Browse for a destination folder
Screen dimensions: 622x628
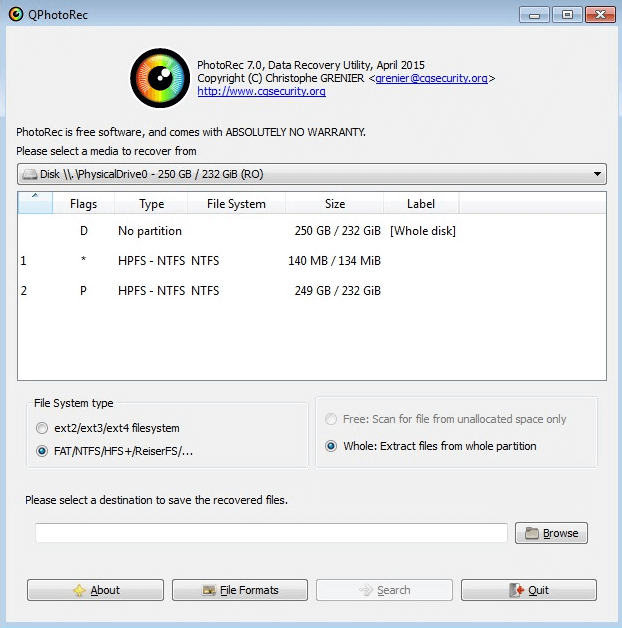pos(551,533)
